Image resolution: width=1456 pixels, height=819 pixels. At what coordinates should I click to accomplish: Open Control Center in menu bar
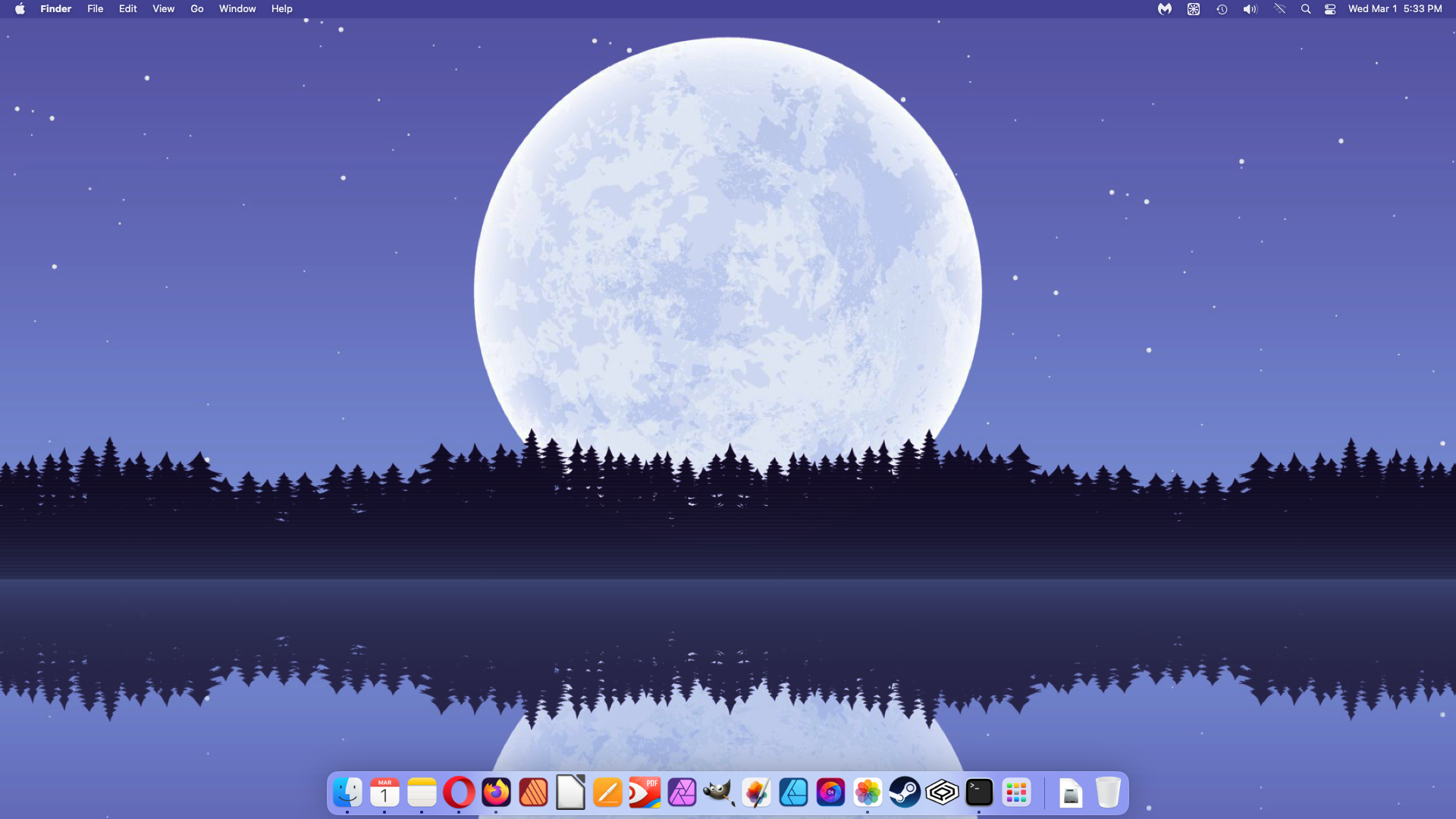tap(1330, 9)
